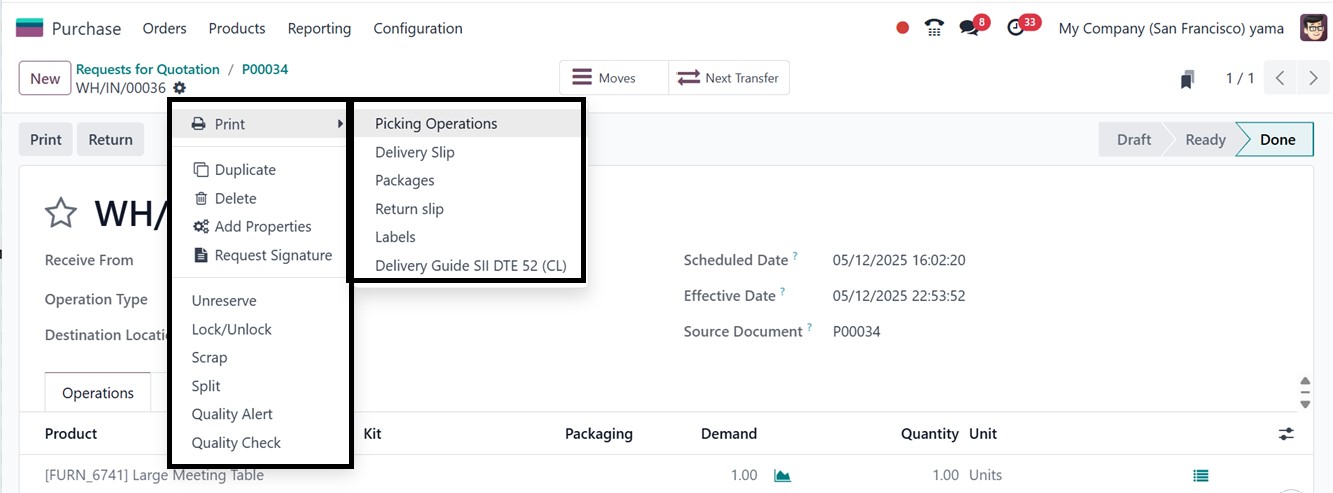Toggle the favorite star on the record

pyautogui.click(x=61, y=212)
